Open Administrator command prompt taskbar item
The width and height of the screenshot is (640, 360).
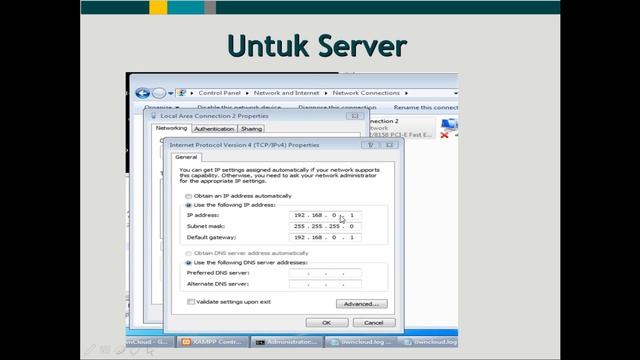(287, 342)
